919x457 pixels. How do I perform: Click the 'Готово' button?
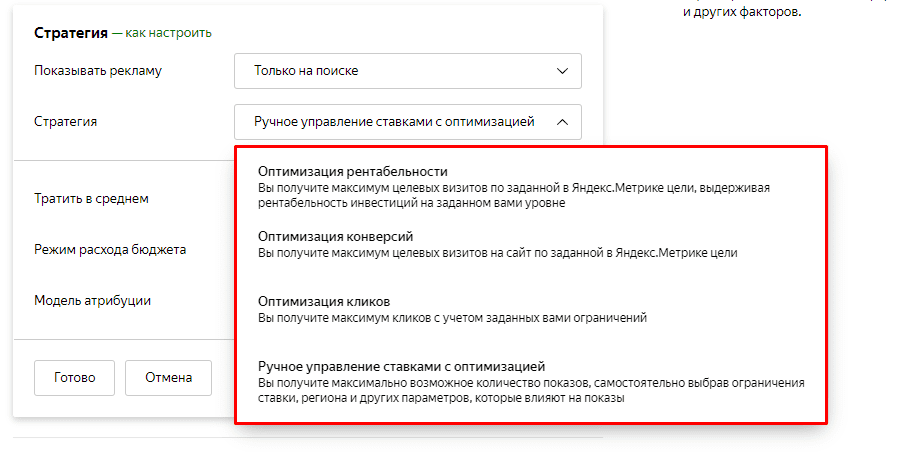74,378
